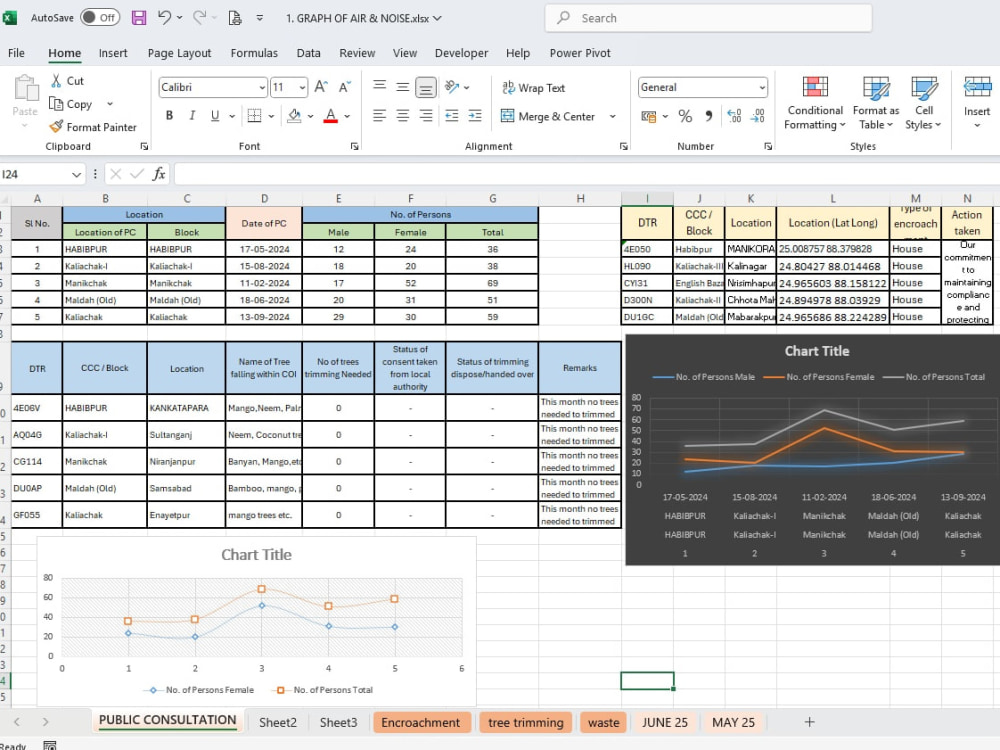
Task: Click the Borders icon
Action: (x=254, y=115)
